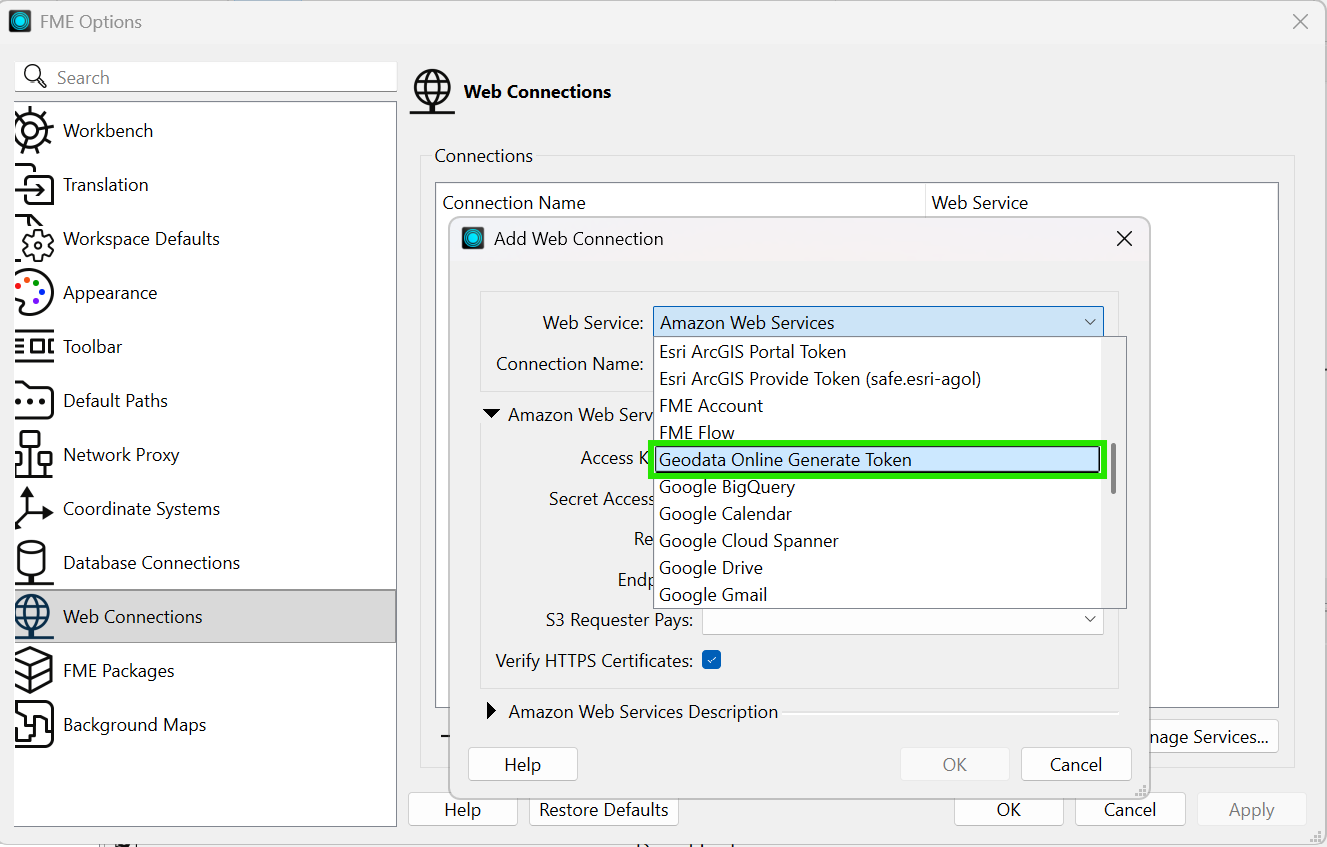Click the Appearance palette icon
Image resolution: width=1327 pixels, height=847 pixels.
[x=33, y=293]
